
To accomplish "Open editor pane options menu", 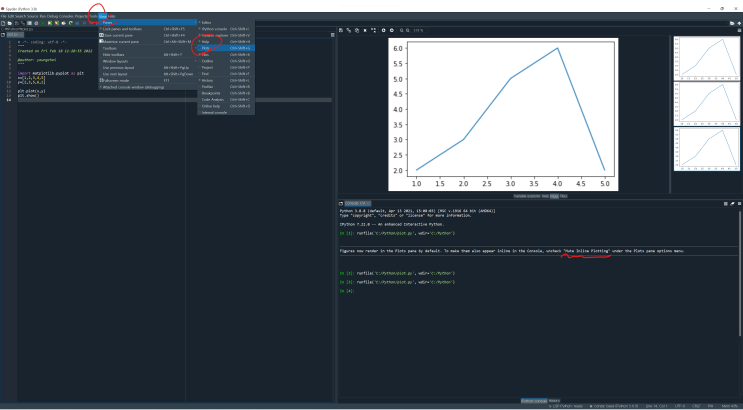I will point(333,35).
